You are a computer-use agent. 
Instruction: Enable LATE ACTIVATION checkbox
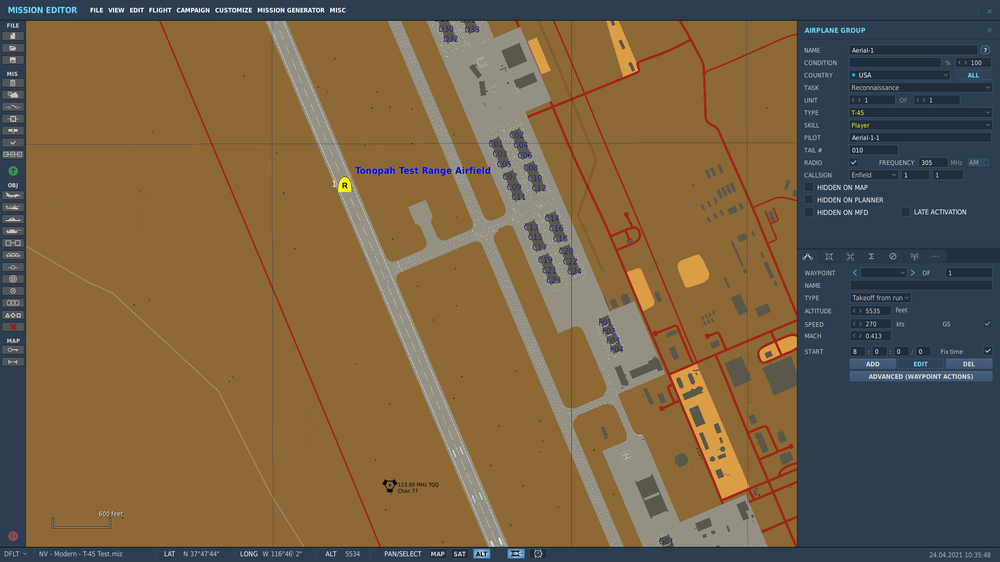tap(906, 212)
